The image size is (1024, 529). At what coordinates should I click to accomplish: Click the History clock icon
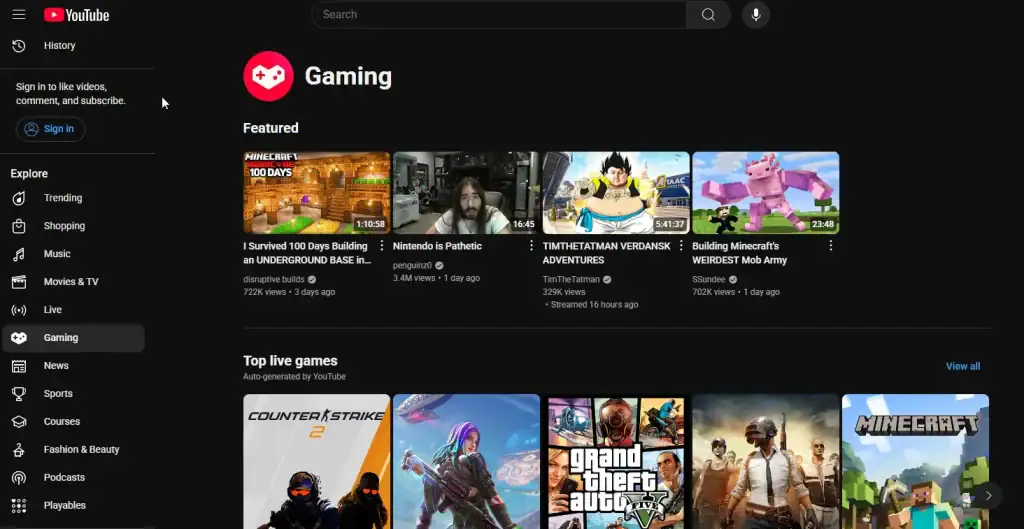click(x=19, y=46)
